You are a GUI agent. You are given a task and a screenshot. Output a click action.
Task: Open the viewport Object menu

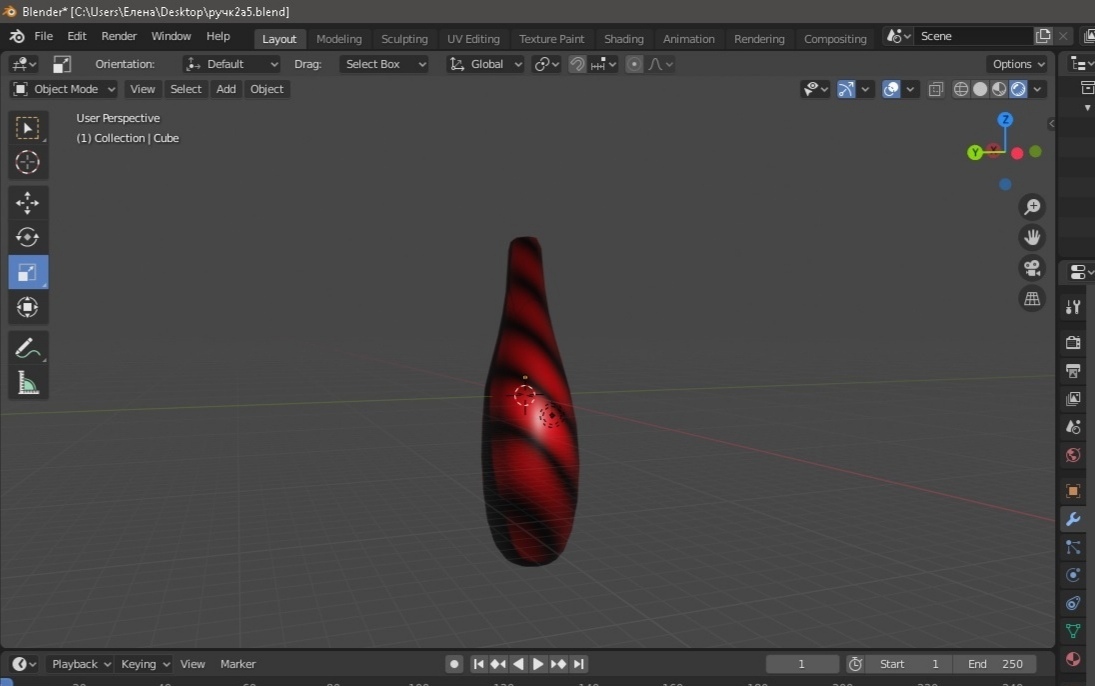pos(267,89)
